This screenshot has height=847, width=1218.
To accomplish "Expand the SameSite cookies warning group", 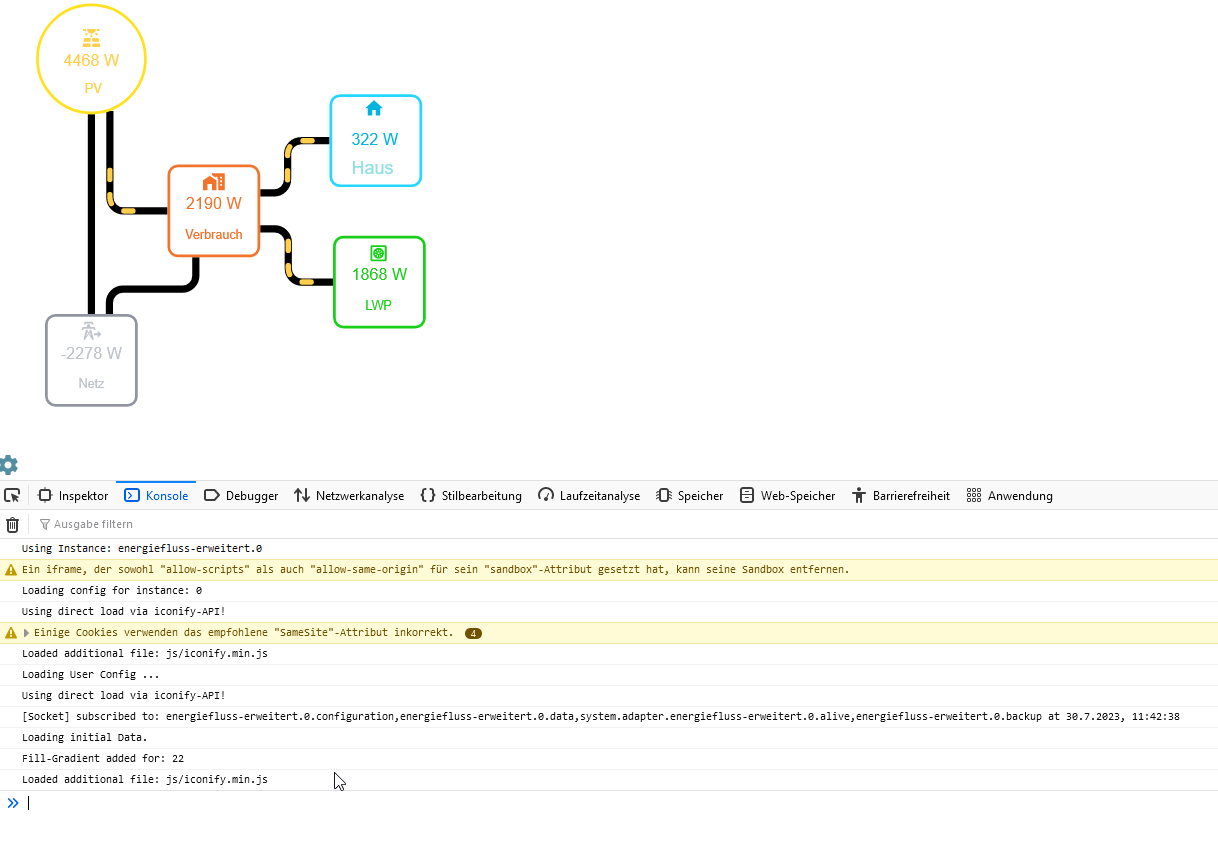I will pyautogui.click(x=27, y=632).
